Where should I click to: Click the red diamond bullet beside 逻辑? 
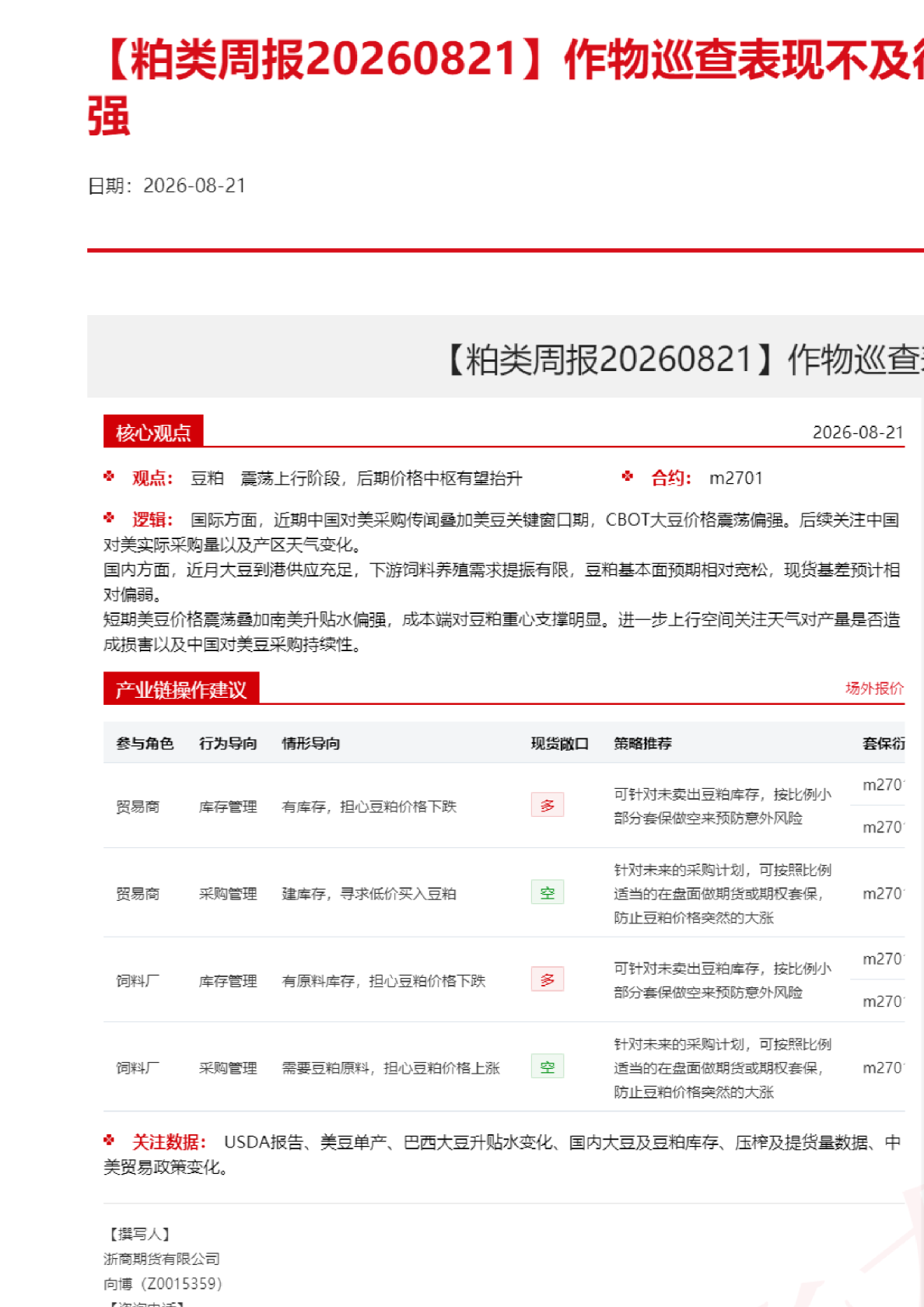tap(109, 517)
